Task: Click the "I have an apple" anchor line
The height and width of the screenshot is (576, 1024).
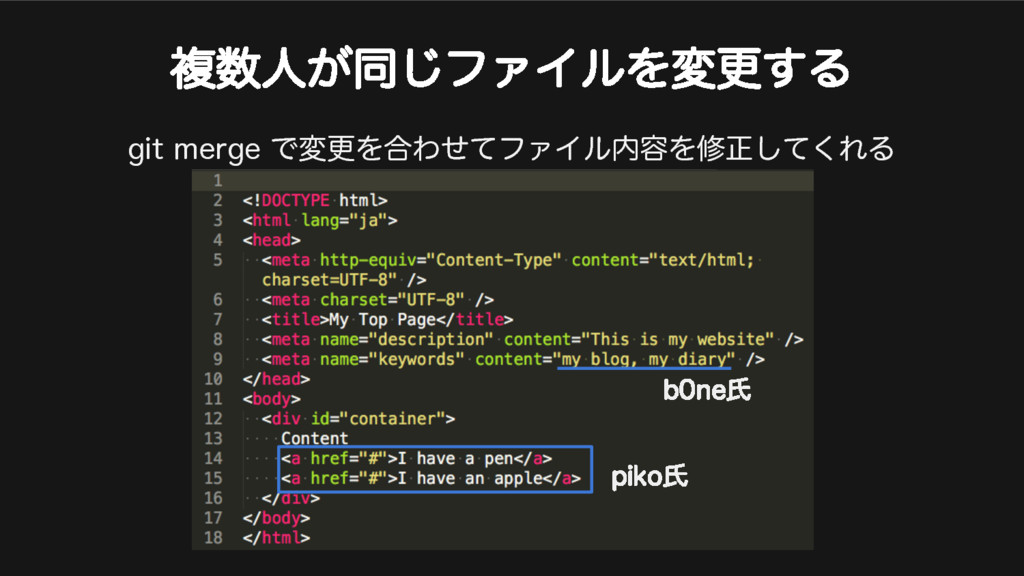Action: [x=431, y=479]
